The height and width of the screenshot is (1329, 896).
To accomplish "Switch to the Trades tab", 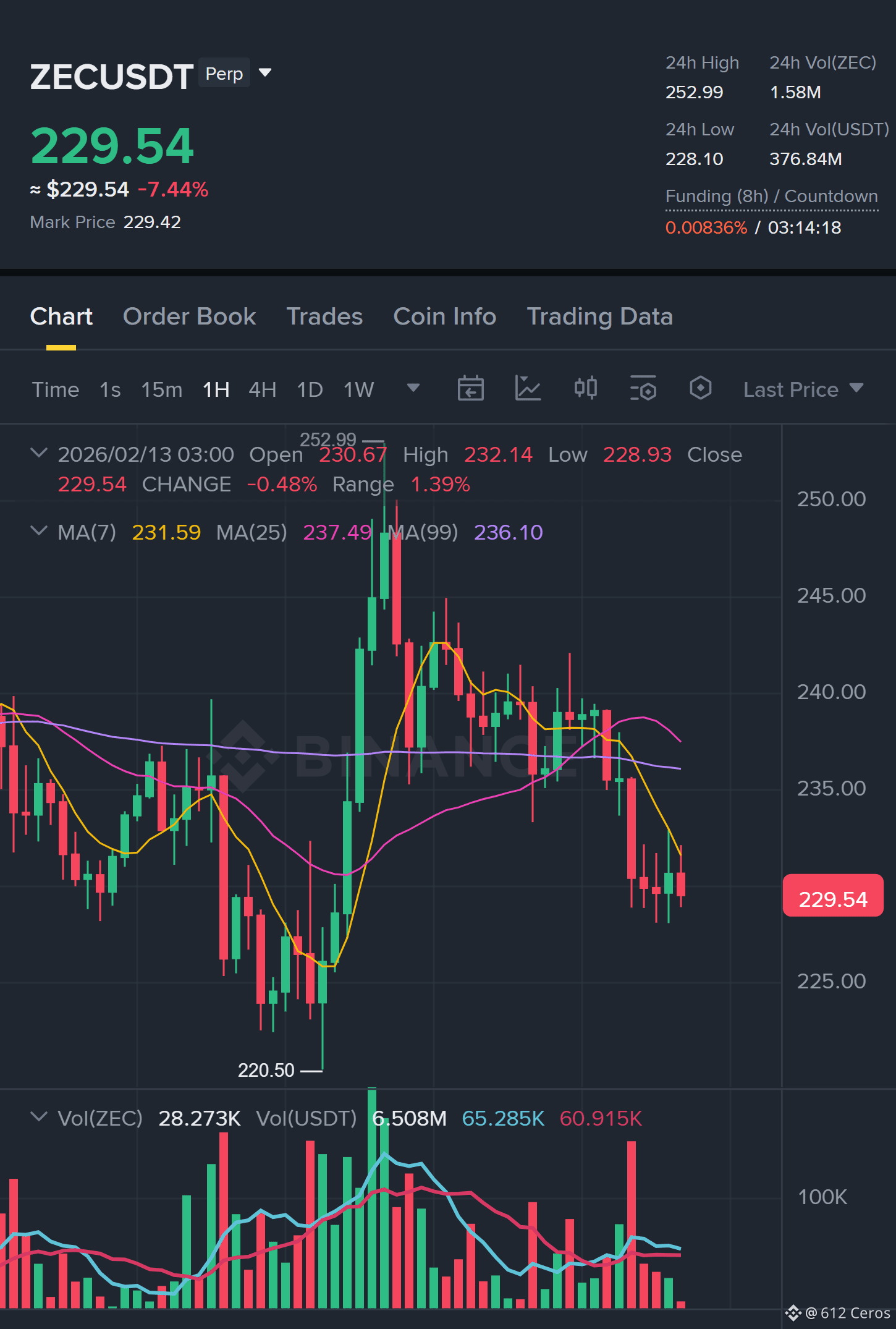I will 324,316.
